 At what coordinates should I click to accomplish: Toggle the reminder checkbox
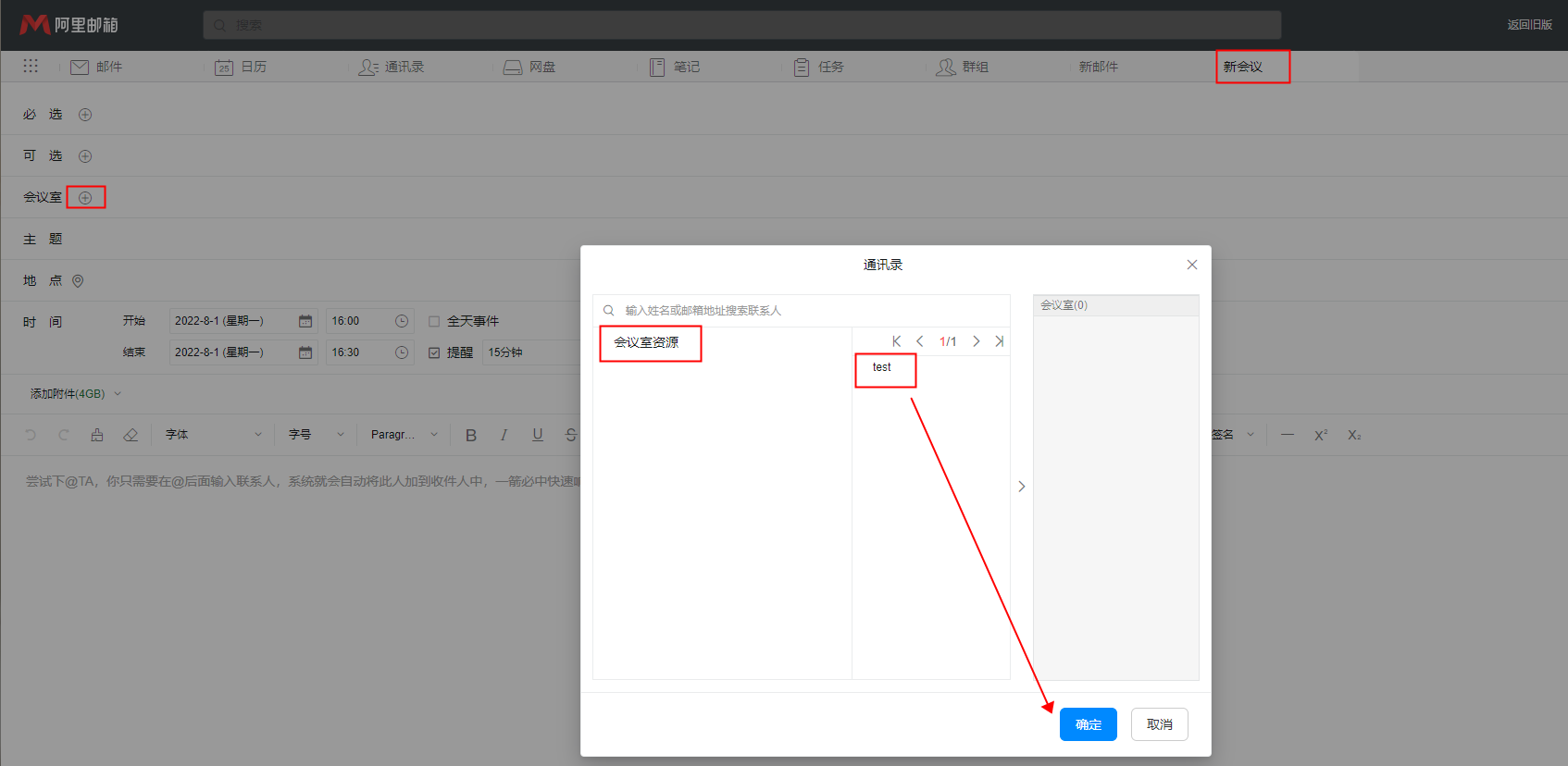point(434,352)
